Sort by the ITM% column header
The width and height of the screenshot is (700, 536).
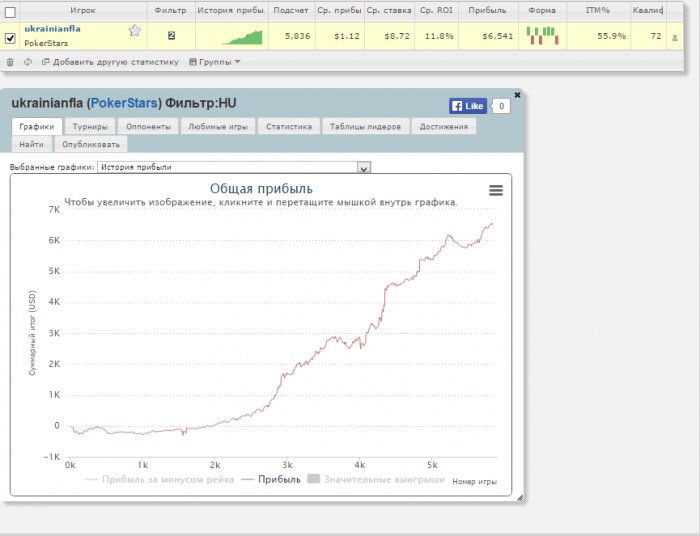coord(598,10)
